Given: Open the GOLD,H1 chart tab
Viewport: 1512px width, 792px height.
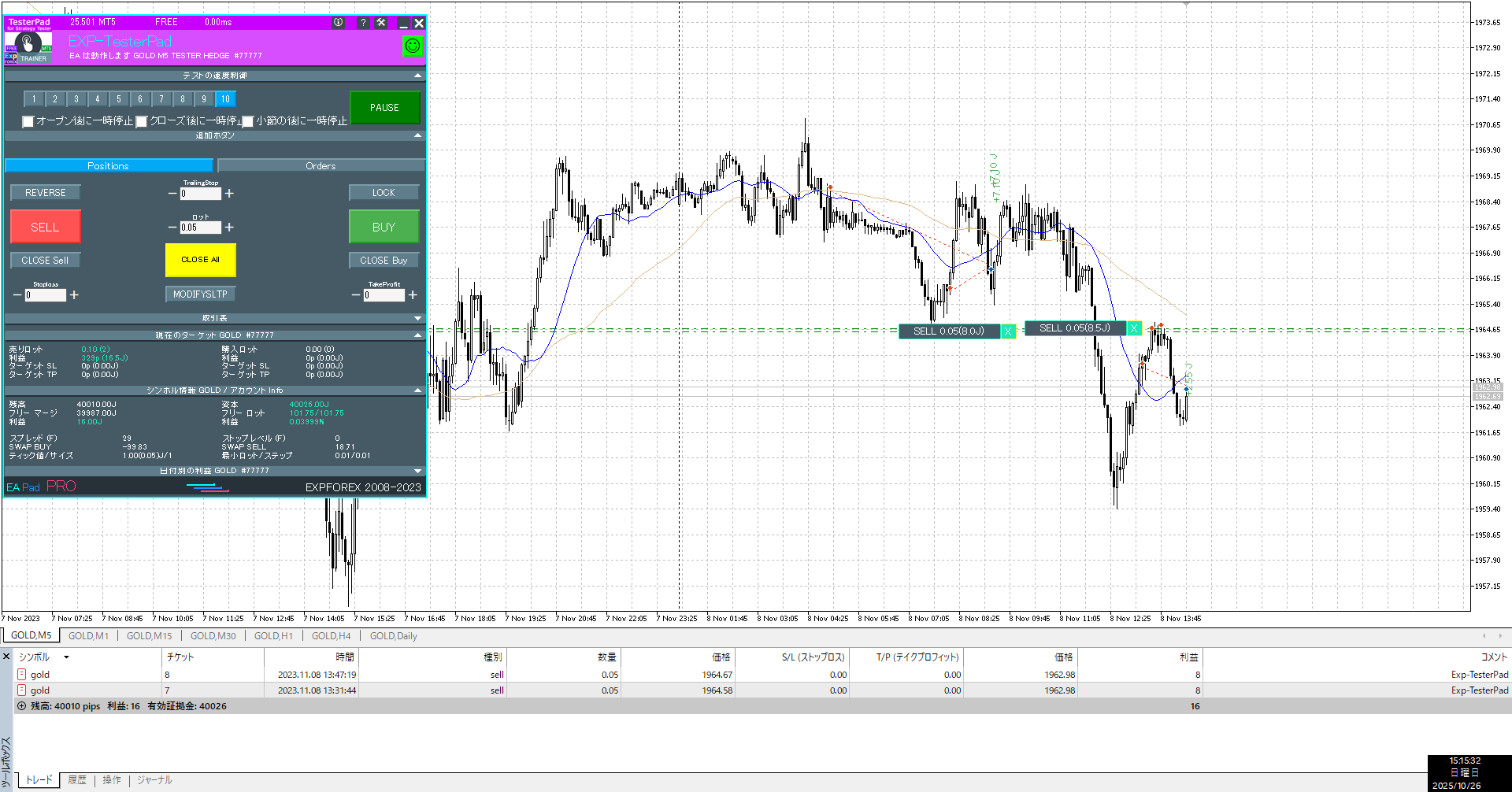Looking at the screenshot, I should pos(273,636).
